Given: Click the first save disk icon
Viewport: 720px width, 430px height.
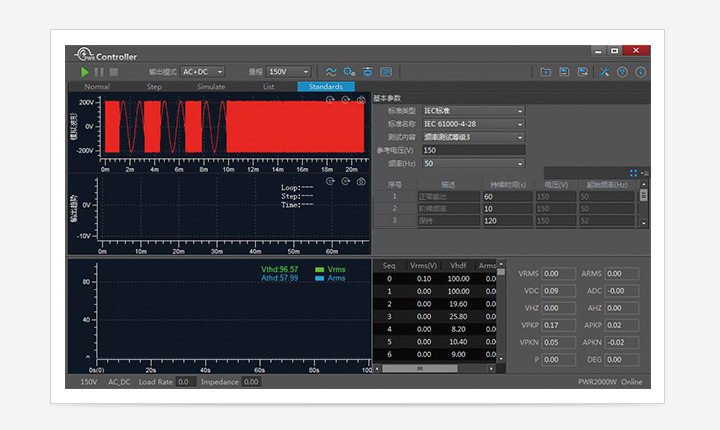Looking at the screenshot, I should coord(565,72).
